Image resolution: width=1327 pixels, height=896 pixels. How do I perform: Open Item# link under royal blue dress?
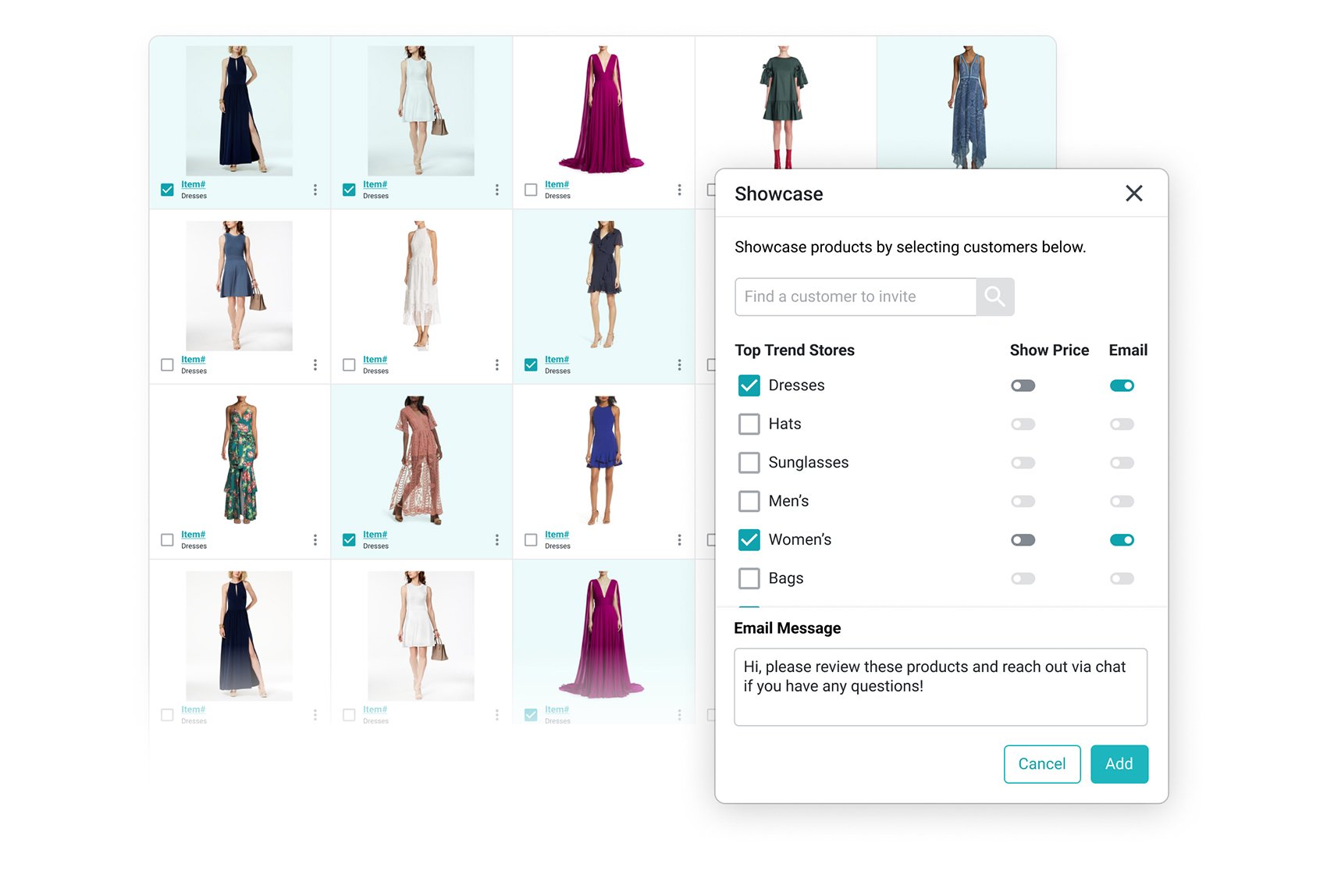click(557, 535)
